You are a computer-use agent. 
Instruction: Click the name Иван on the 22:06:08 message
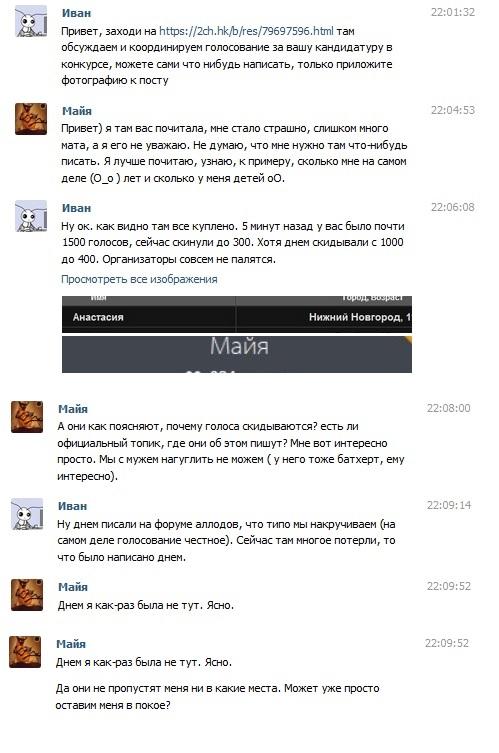coord(76,208)
